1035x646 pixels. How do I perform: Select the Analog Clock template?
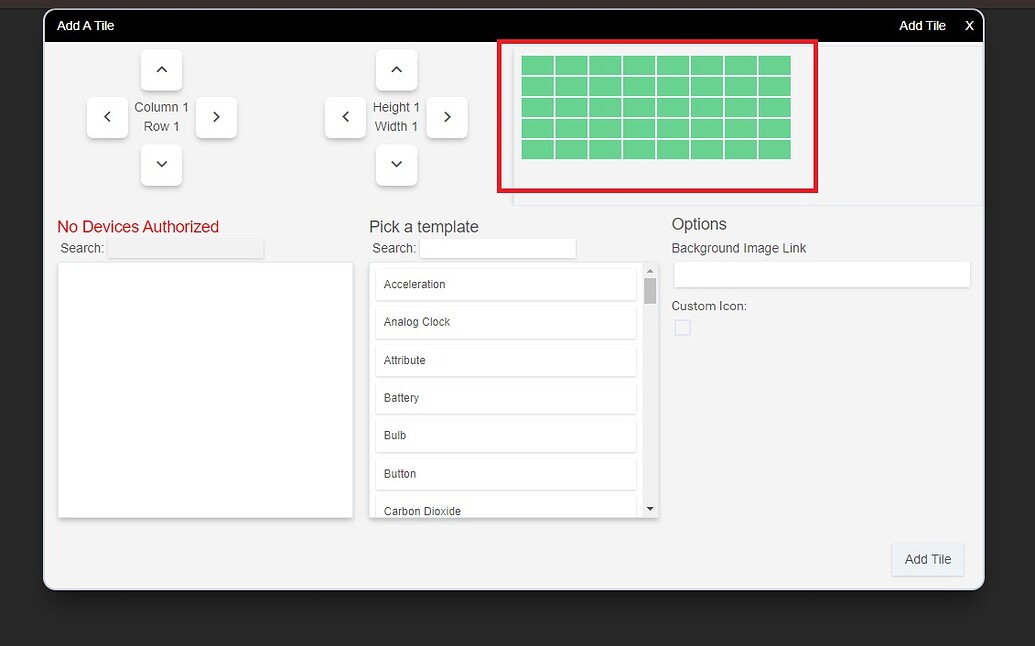tap(505, 321)
